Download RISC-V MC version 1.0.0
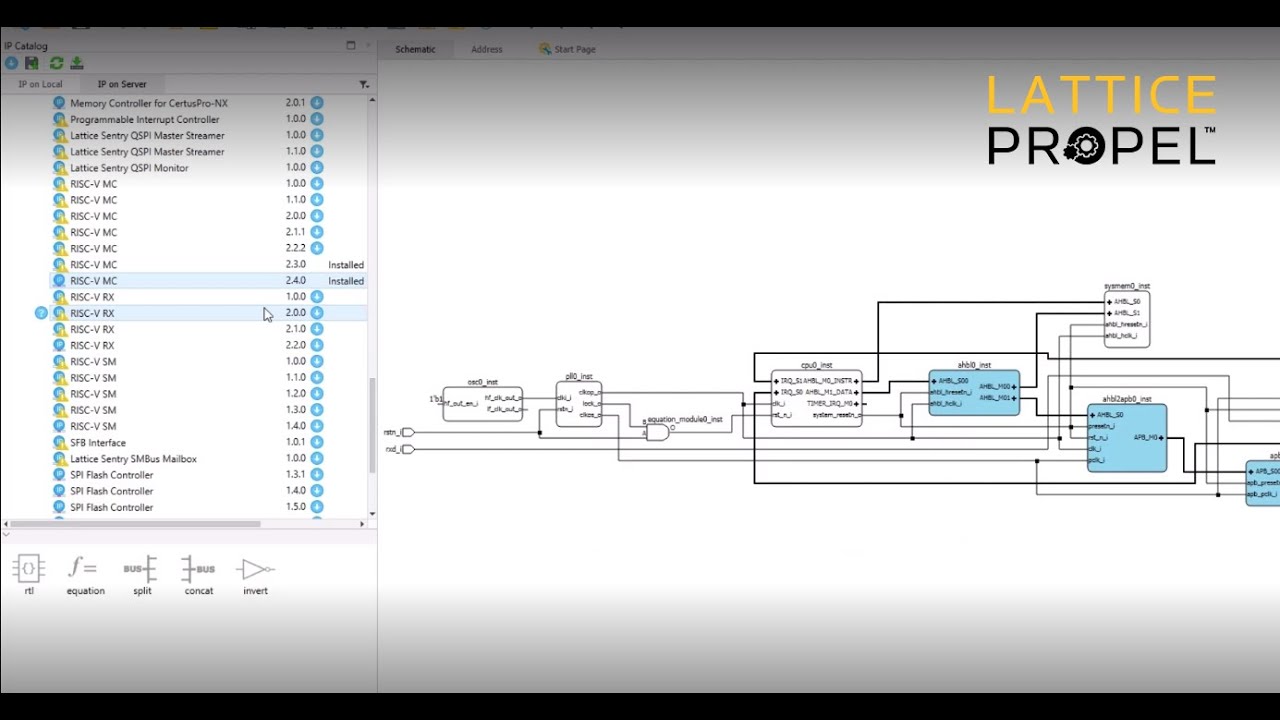1280x720 pixels. pyautogui.click(x=317, y=183)
